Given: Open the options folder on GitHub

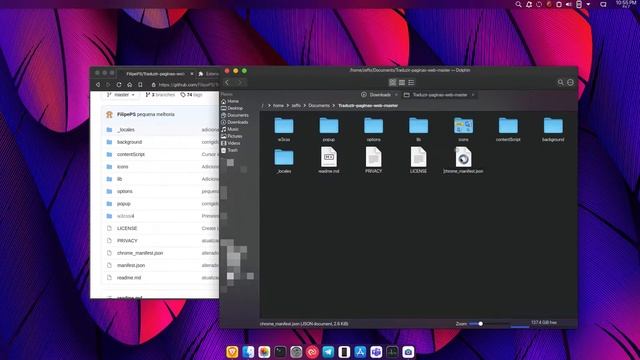Looking at the screenshot, I should pos(124,191).
